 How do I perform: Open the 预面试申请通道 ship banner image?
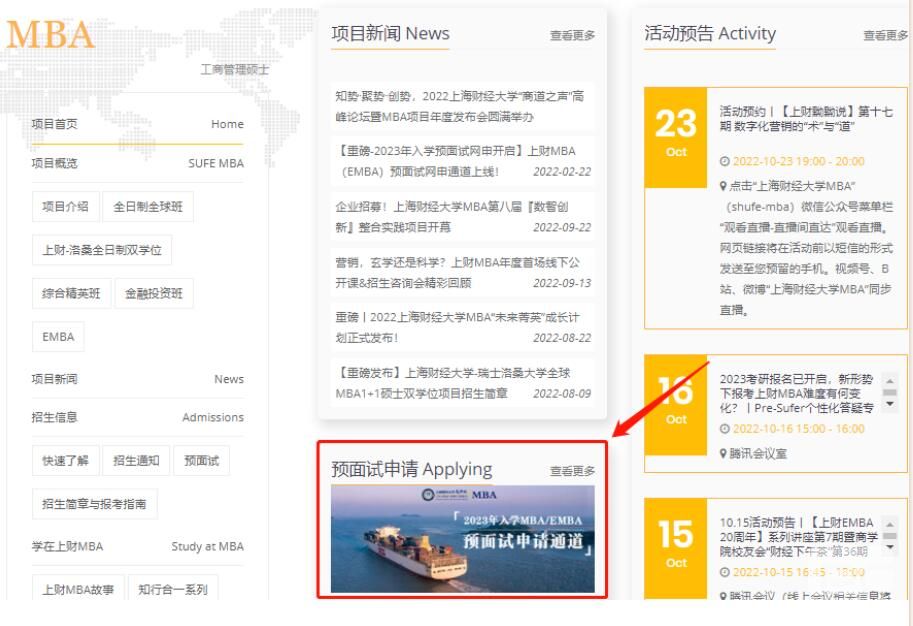tap(463, 539)
